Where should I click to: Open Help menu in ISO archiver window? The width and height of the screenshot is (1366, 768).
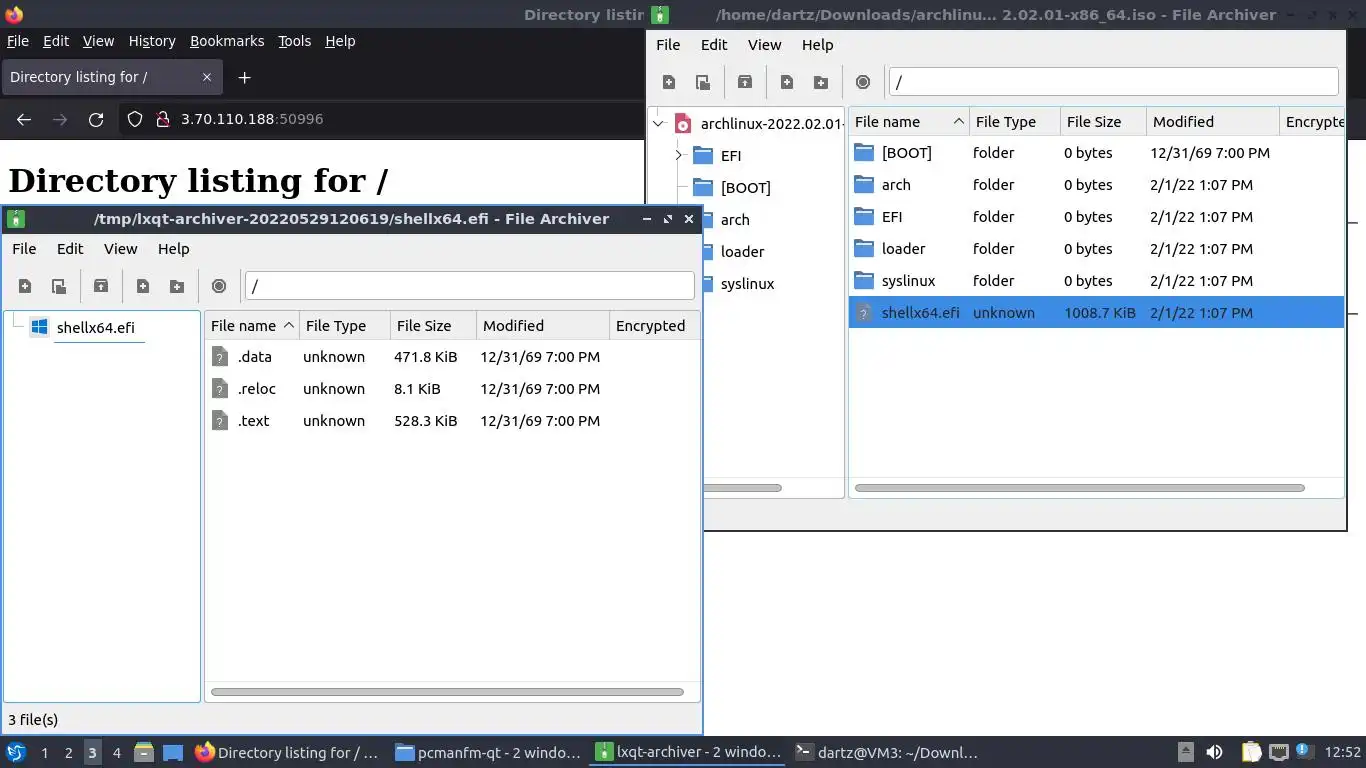(817, 45)
